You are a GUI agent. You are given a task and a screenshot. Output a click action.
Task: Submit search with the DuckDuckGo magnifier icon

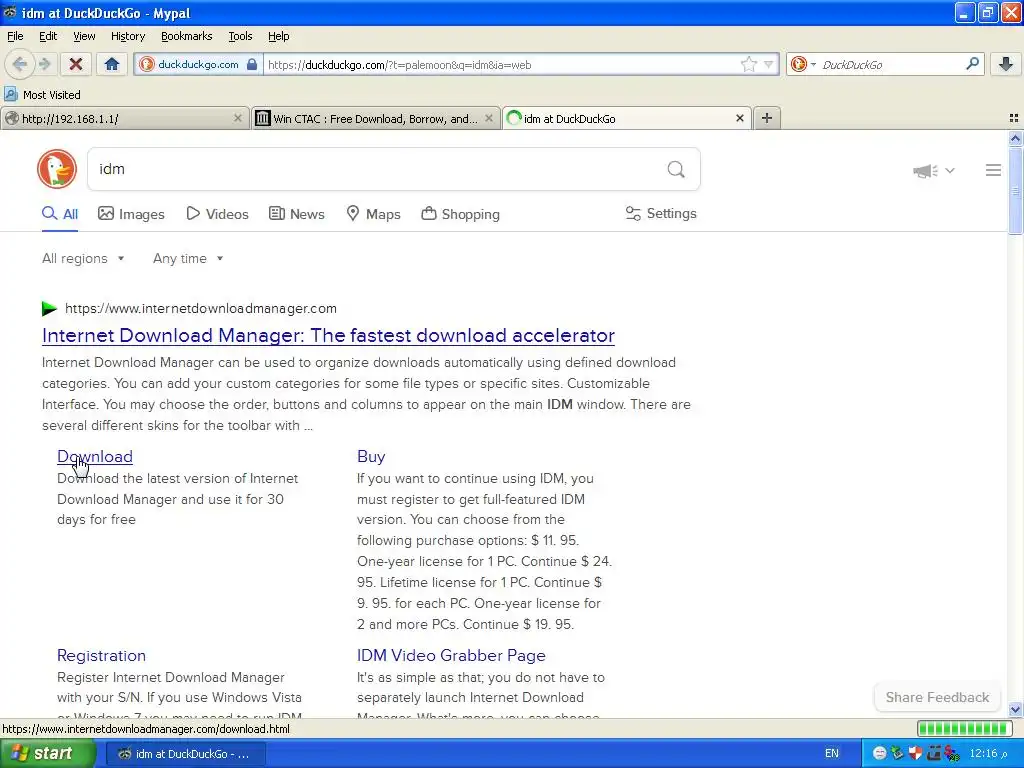tap(676, 170)
